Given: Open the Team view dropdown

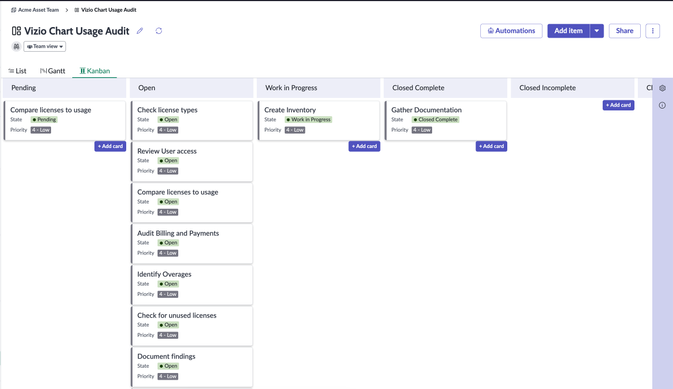Looking at the screenshot, I should pos(45,46).
